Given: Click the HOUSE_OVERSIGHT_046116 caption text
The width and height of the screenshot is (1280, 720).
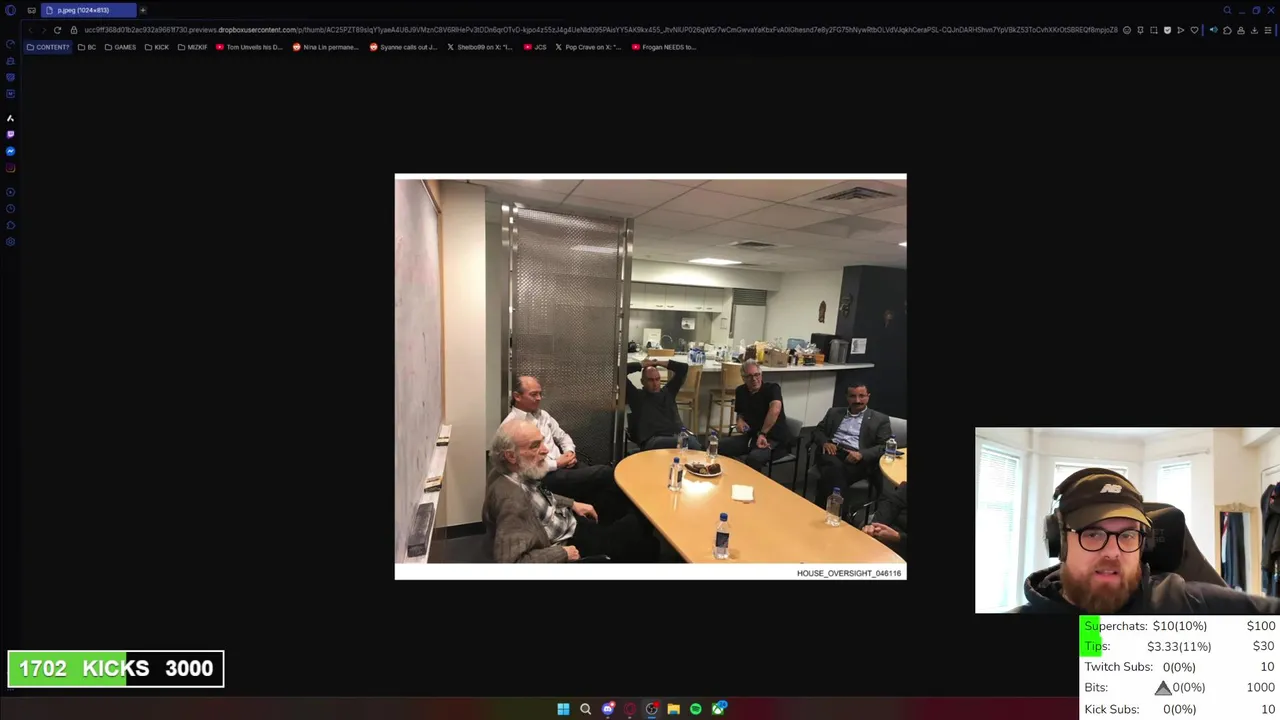Looking at the screenshot, I should pos(849,573).
